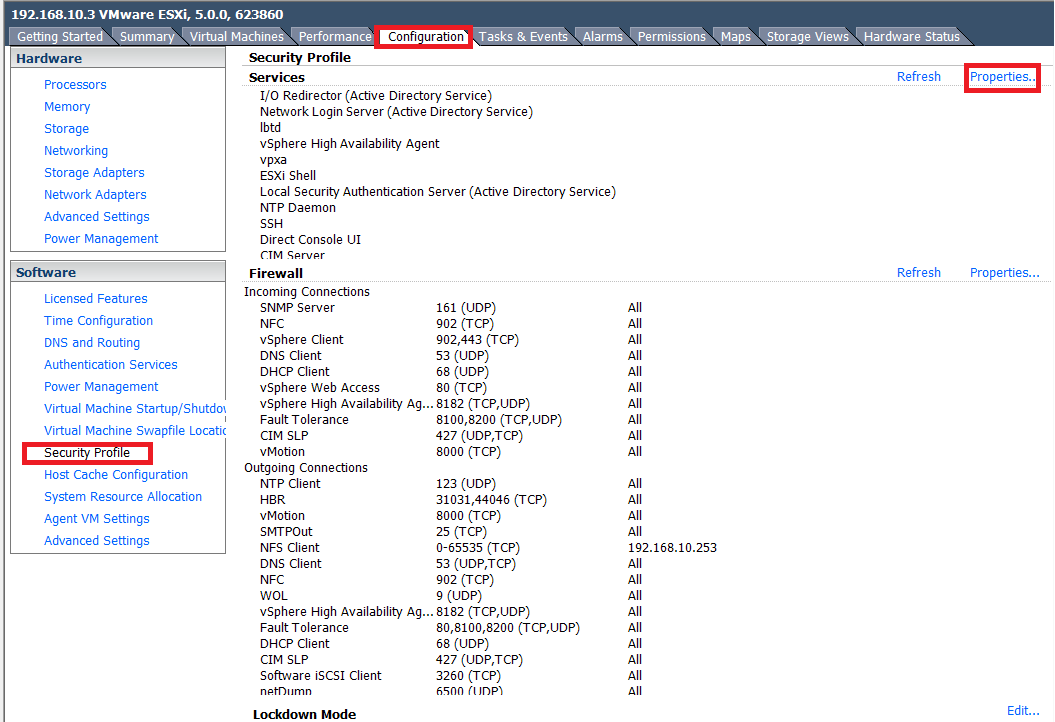Open Power Management under Hardware
This screenshot has height=722, width=1055.
(x=101, y=239)
